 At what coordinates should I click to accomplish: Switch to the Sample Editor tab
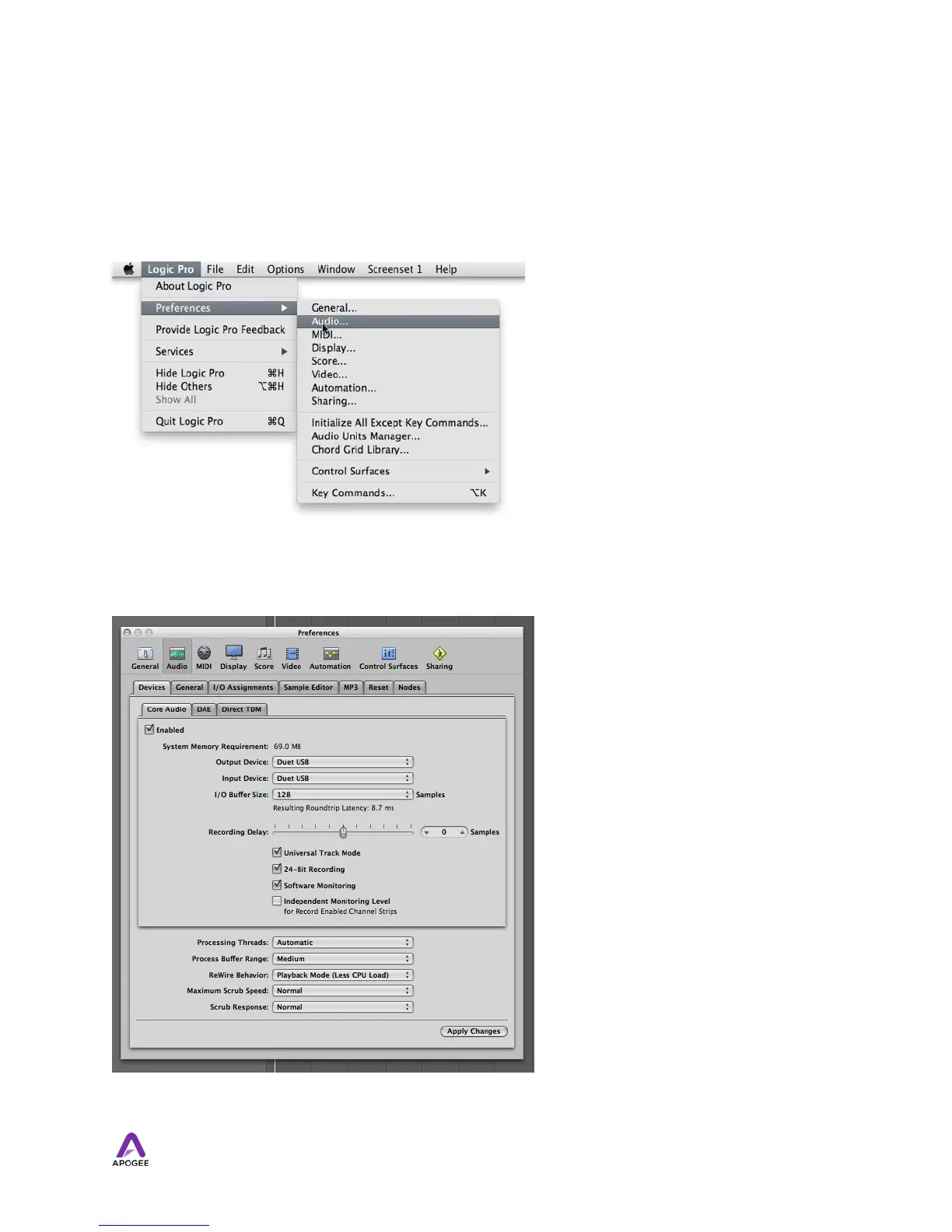pyautogui.click(x=308, y=688)
